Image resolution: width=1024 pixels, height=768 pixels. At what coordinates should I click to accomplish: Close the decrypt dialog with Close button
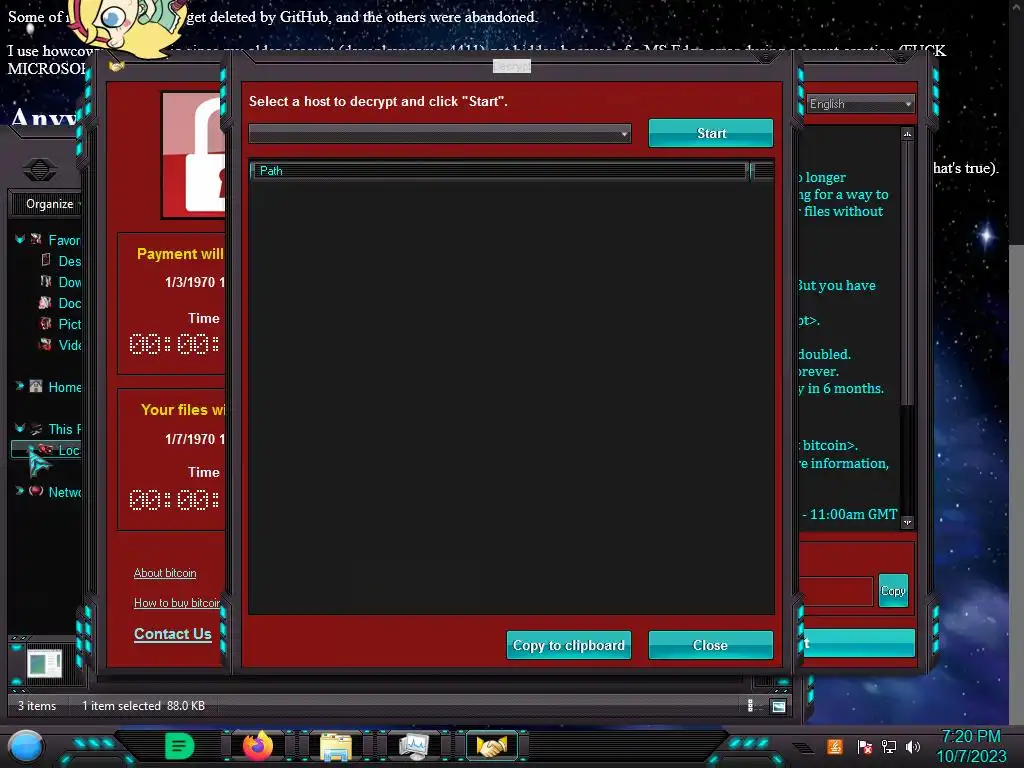[711, 645]
